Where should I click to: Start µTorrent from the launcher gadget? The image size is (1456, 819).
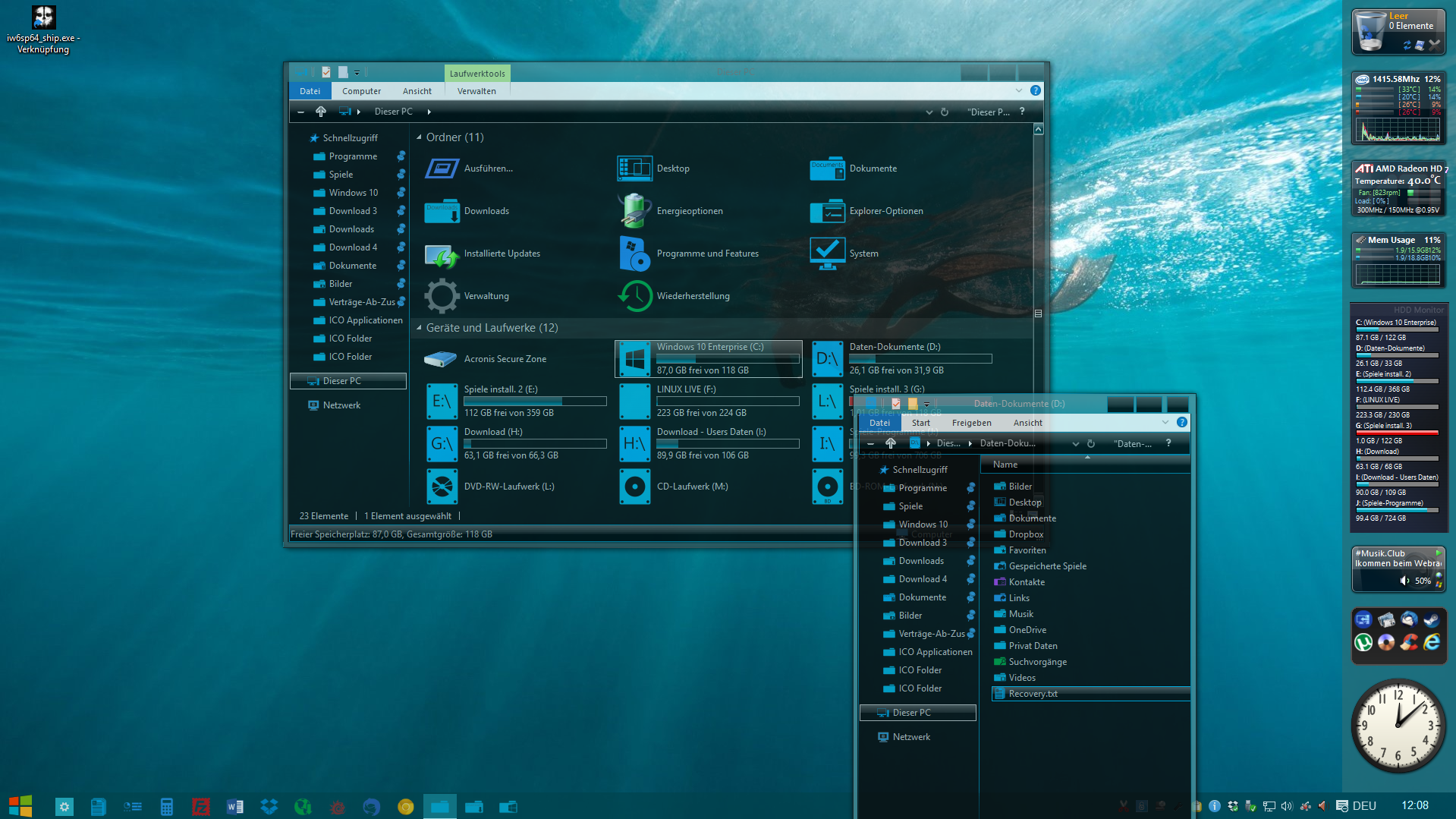(1363, 643)
